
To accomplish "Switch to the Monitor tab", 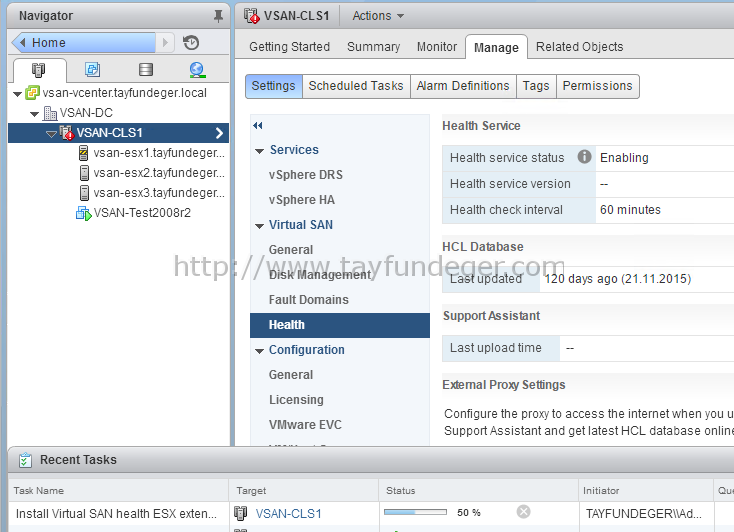I will coord(436,47).
